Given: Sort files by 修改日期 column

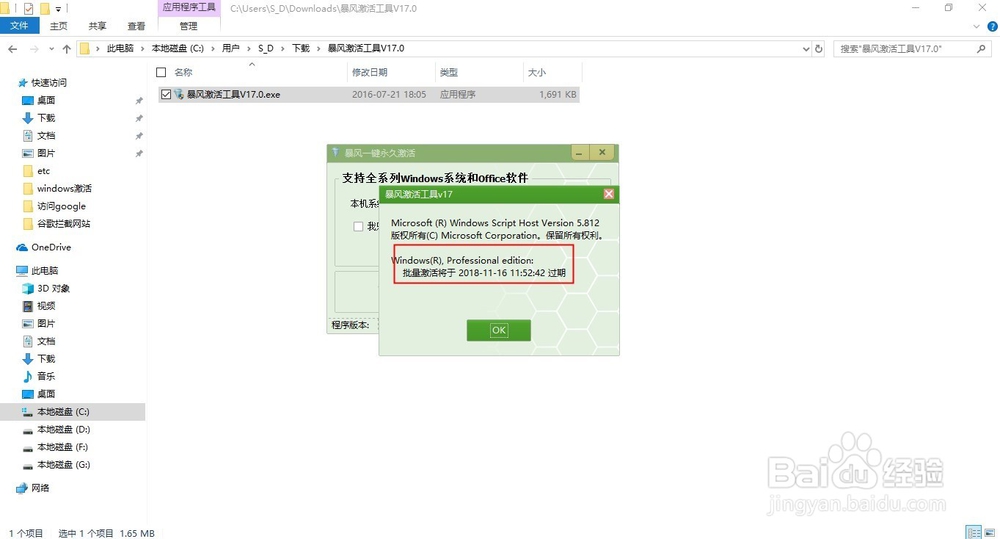Looking at the screenshot, I should tap(370, 73).
